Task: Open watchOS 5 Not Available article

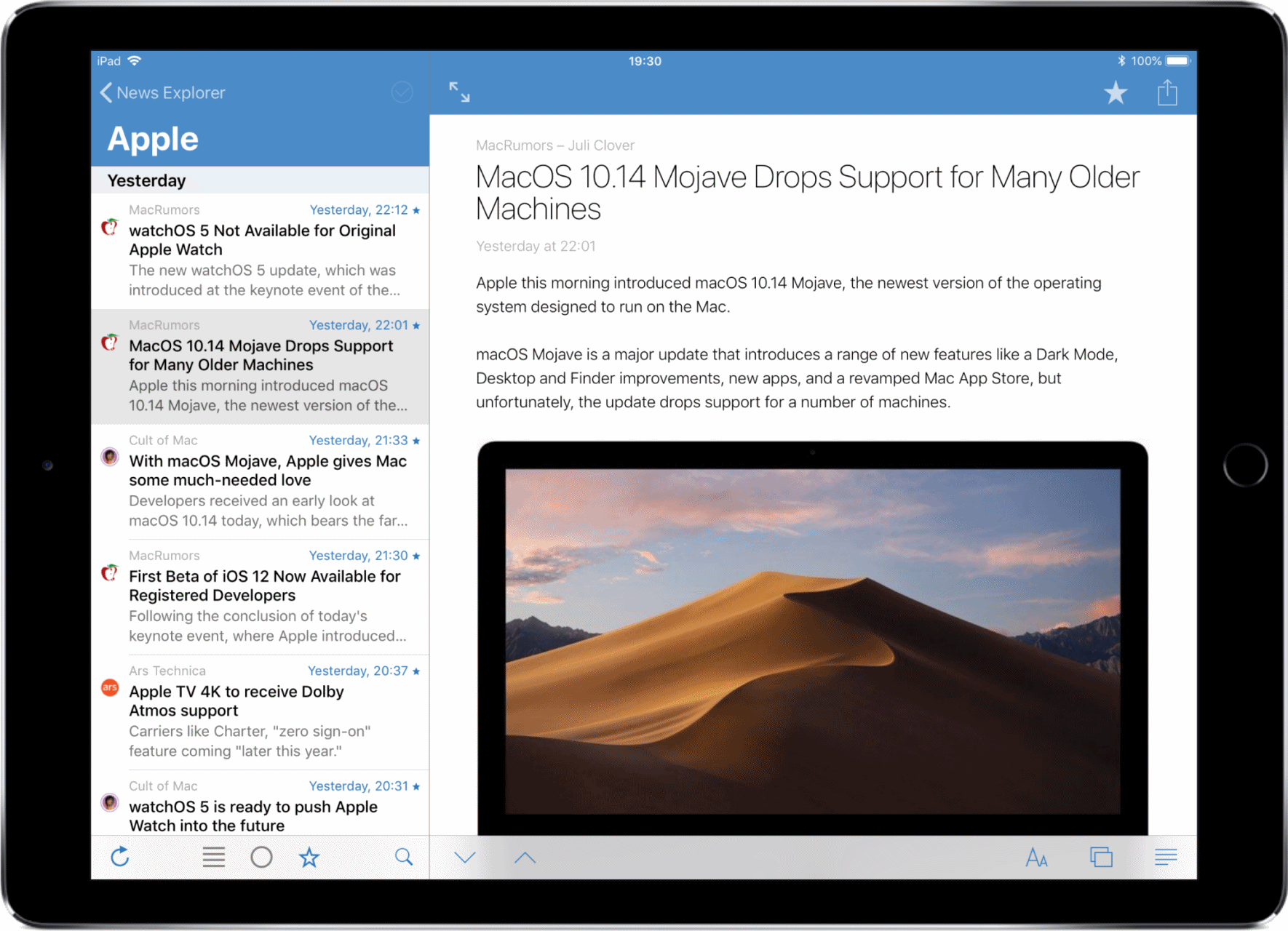Action: pos(260,251)
